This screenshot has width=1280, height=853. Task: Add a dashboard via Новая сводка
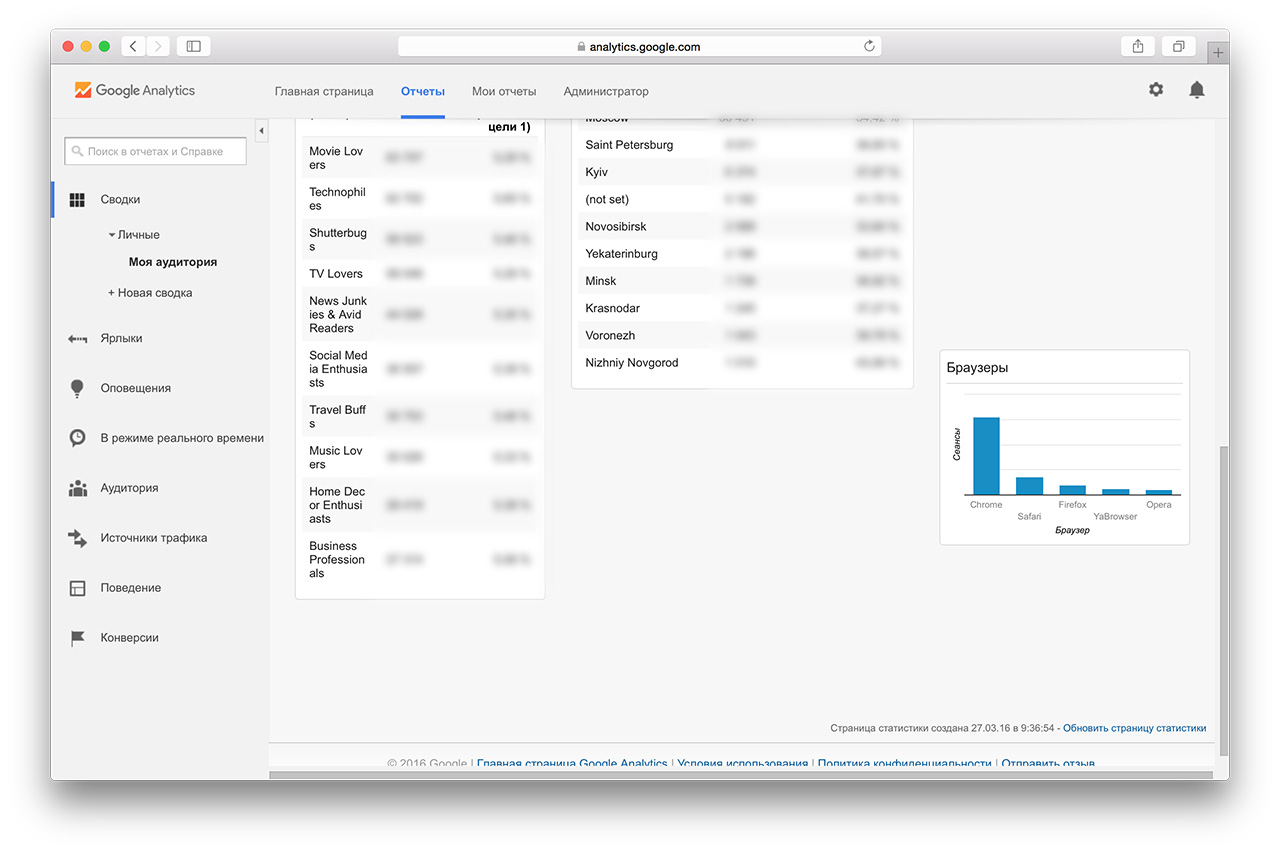150,293
